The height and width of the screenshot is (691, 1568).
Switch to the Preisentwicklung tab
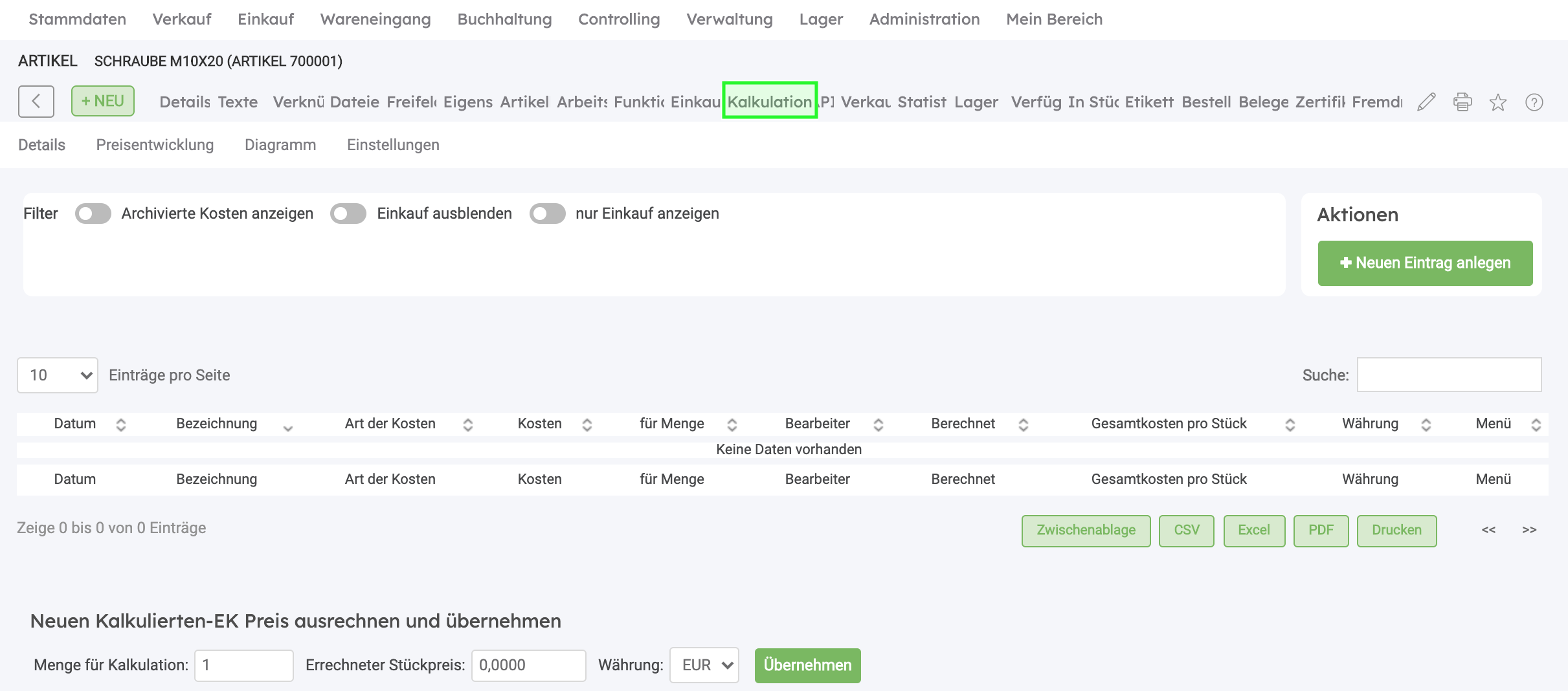pos(155,145)
